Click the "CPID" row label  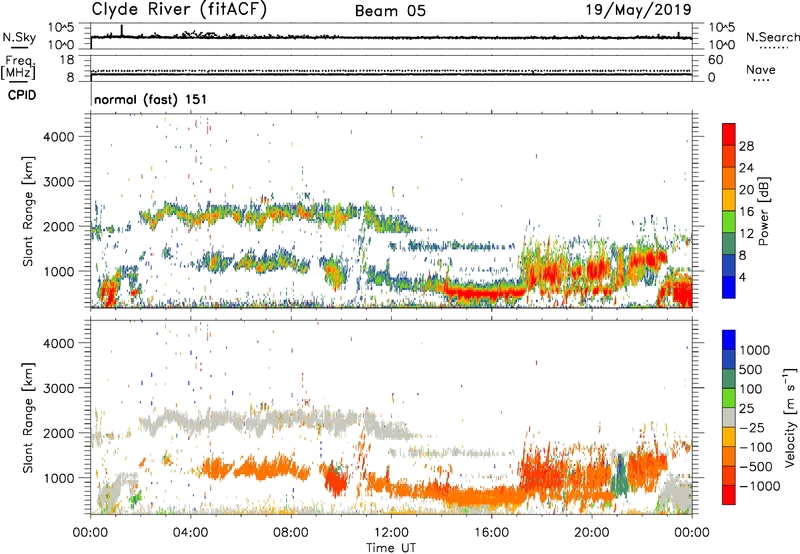click(x=22, y=95)
